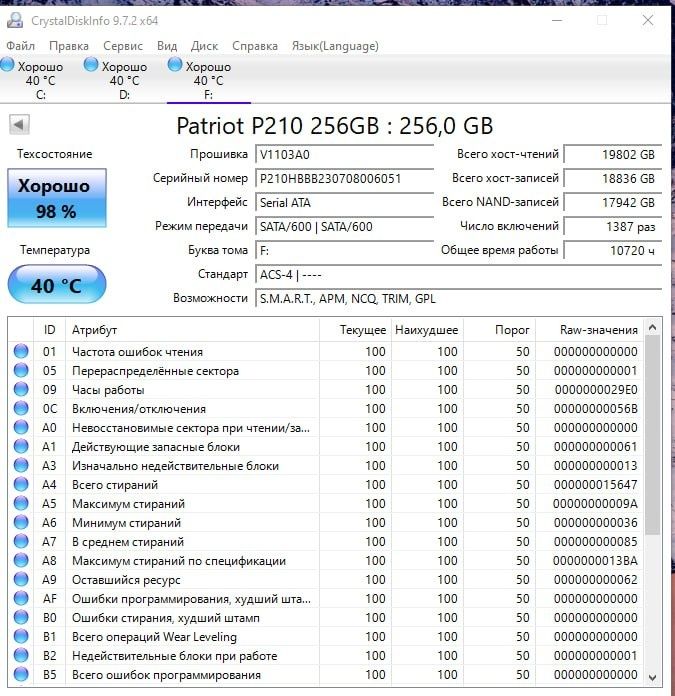
Task: Click status orb for attribute B0 row
Action: coord(21,617)
